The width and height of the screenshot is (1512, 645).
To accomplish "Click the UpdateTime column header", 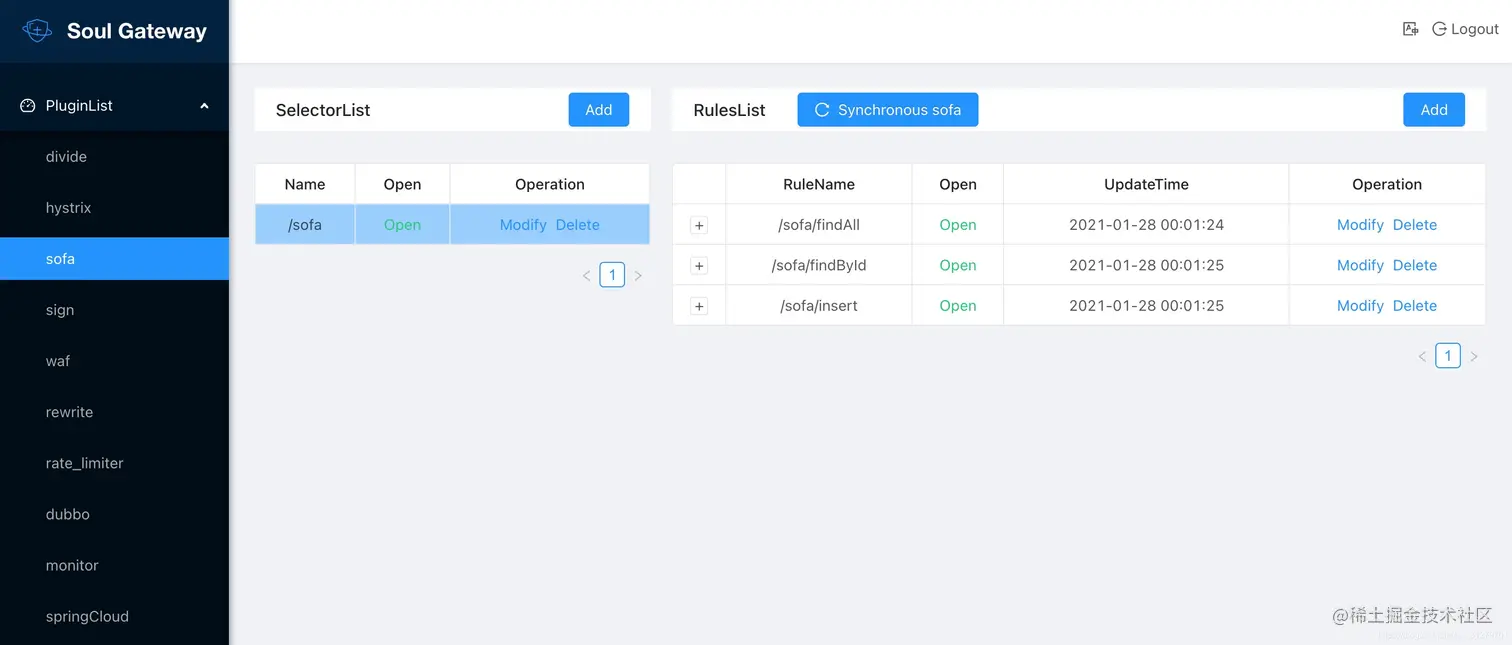I will [1146, 184].
